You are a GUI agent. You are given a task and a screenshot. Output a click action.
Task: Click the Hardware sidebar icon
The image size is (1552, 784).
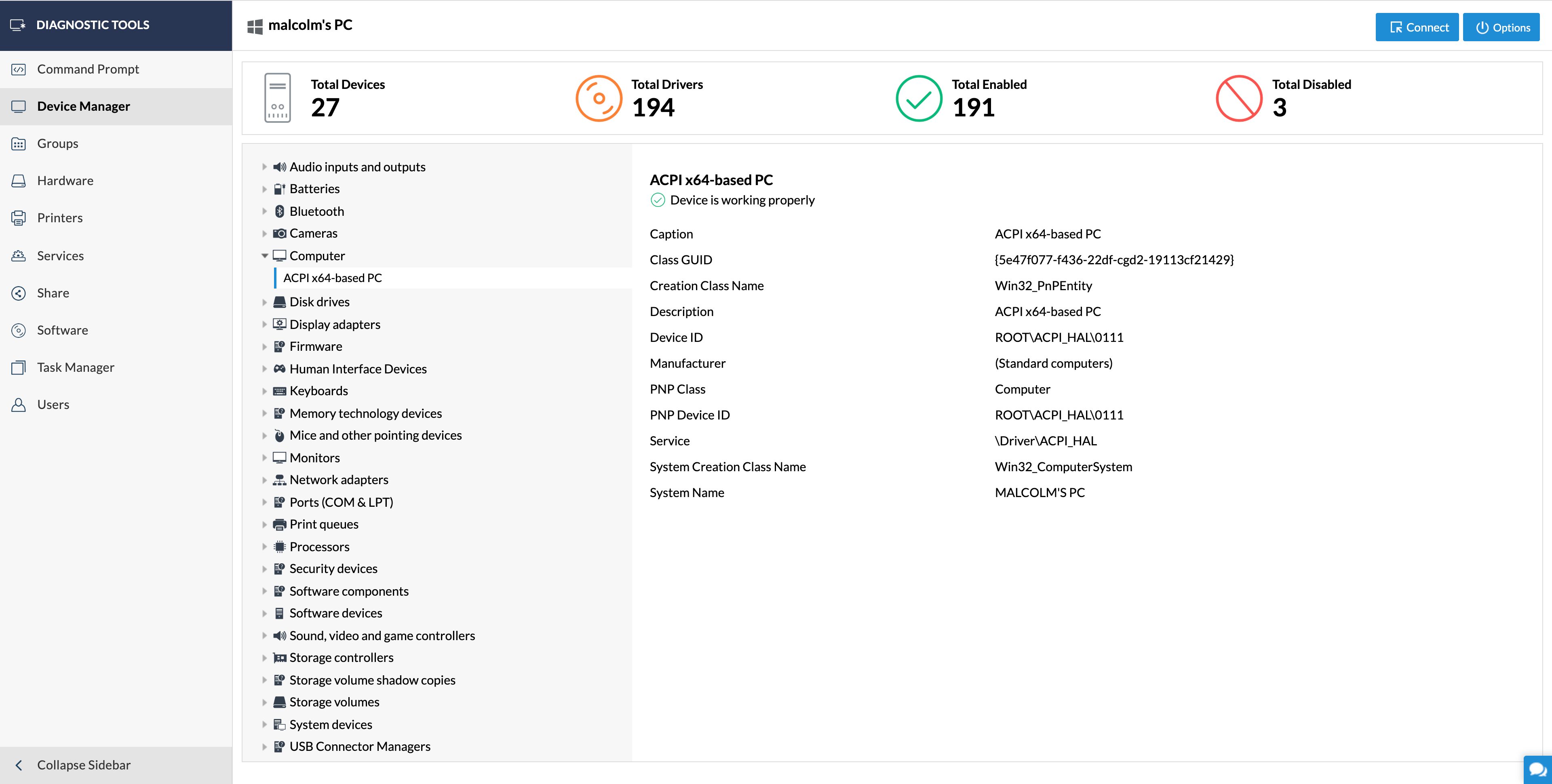pyautogui.click(x=19, y=180)
